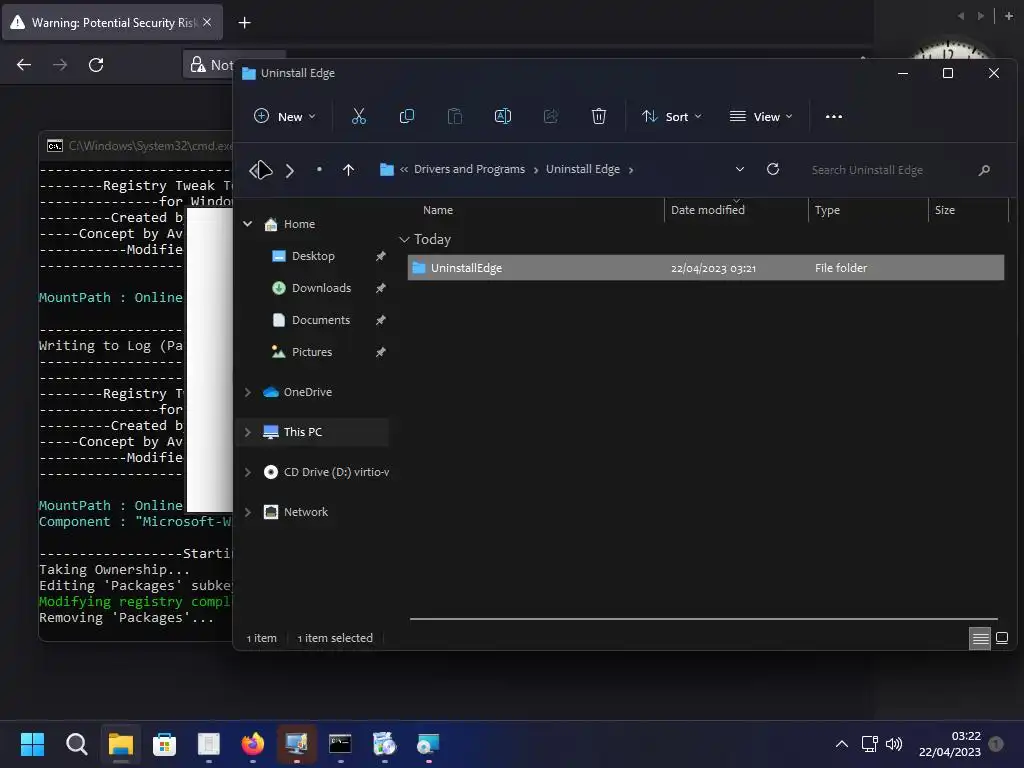Click the horizontal scrollbar in file list
Screen dimensions: 1024x768
pyautogui.click(x=703, y=618)
